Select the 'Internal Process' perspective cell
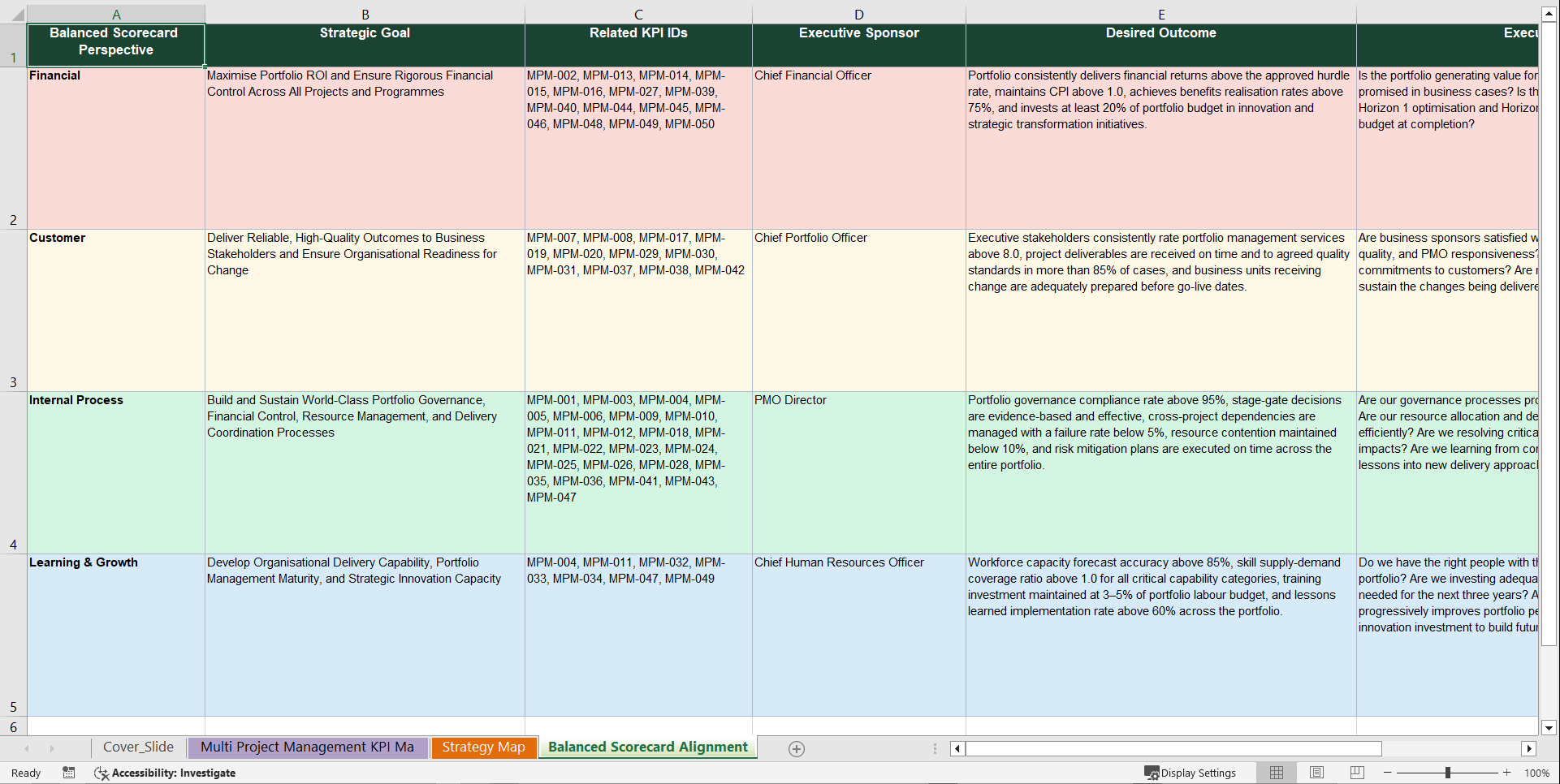 pyautogui.click(x=116, y=472)
